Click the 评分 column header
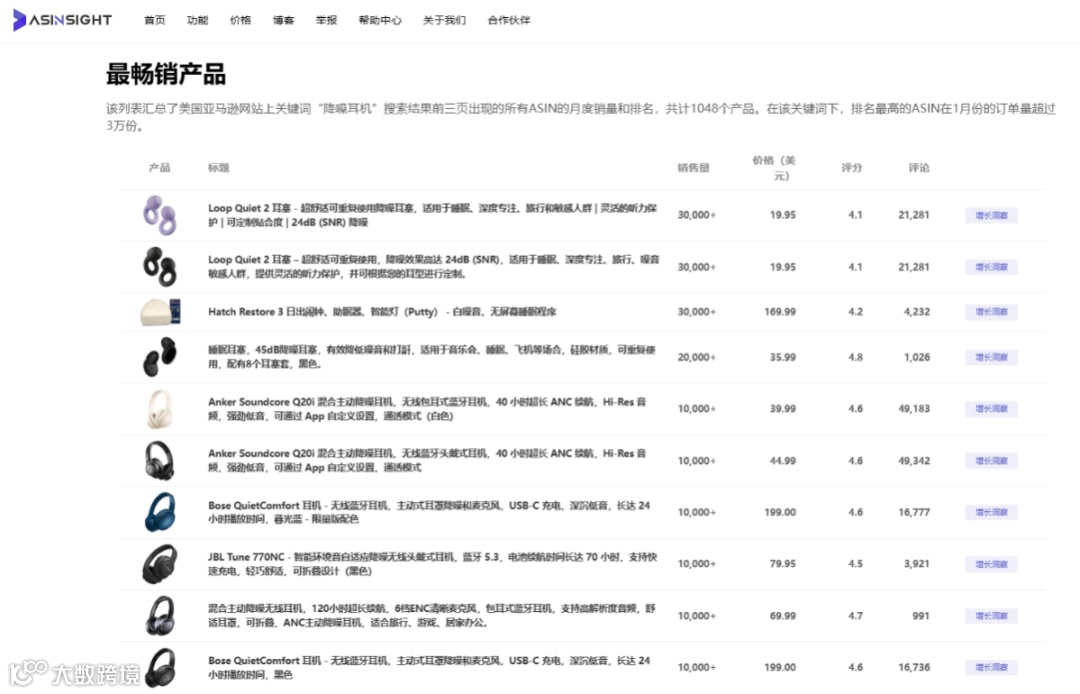1080x694 pixels. pyautogui.click(x=851, y=168)
